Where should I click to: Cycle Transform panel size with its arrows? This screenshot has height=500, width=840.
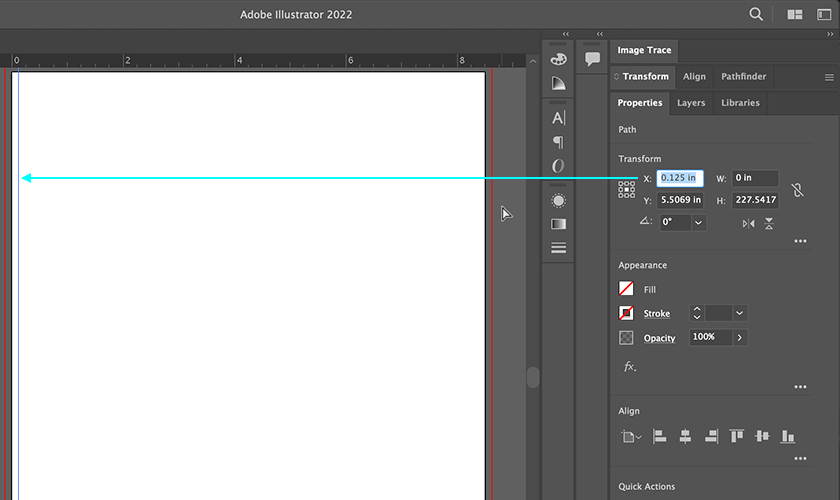616,77
